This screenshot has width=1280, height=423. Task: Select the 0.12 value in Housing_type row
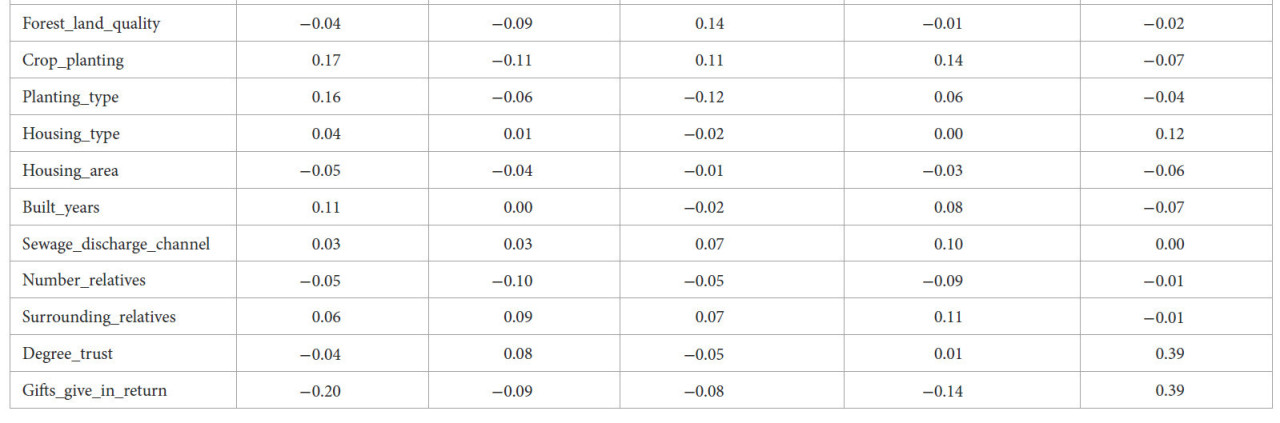coord(1170,134)
